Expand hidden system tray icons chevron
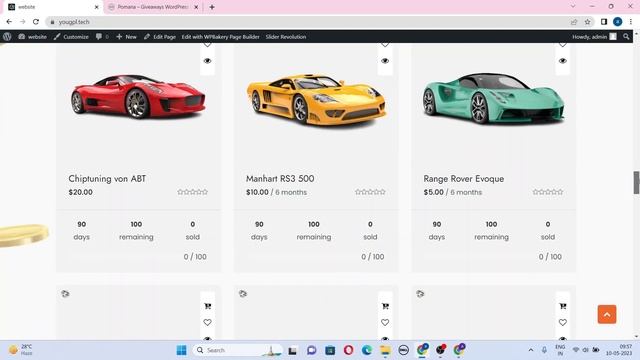 [531, 350]
